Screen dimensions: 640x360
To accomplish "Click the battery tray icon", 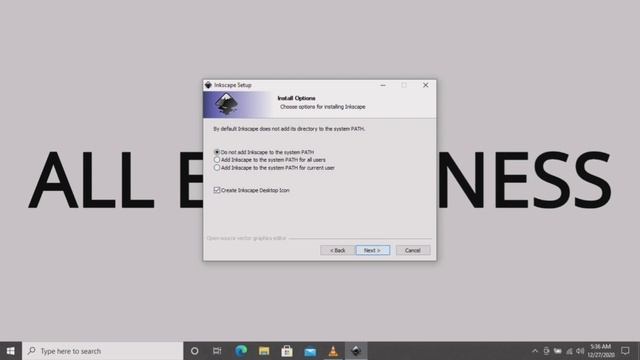I will coord(558,351).
